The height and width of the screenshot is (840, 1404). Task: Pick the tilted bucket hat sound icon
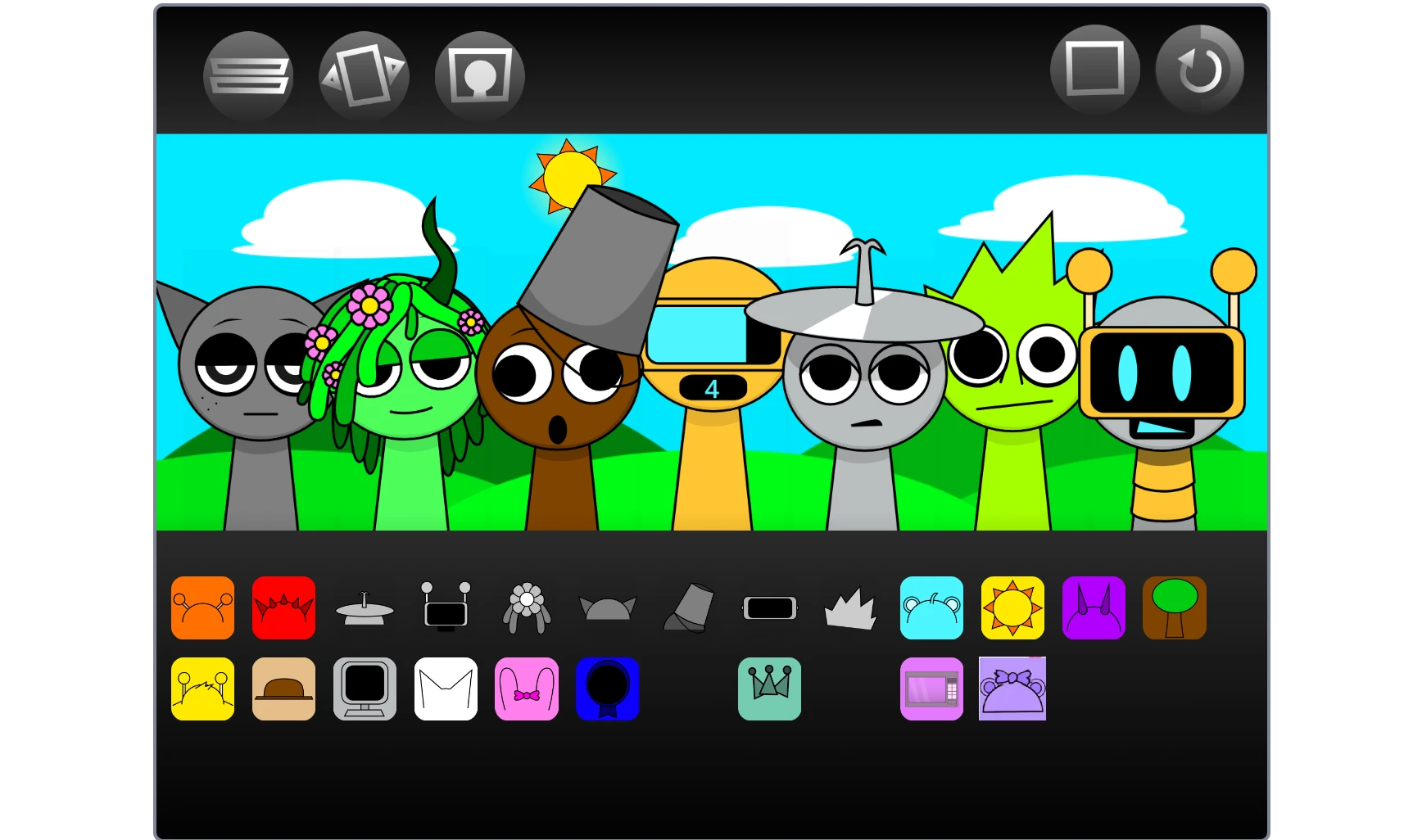688,607
